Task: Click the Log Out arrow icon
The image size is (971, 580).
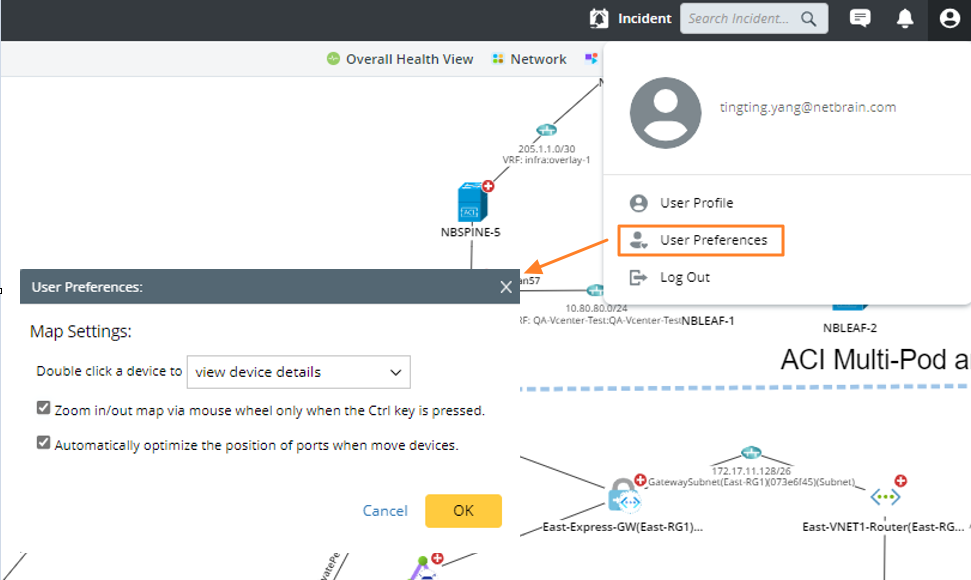Action: click(x=638, y=277)
